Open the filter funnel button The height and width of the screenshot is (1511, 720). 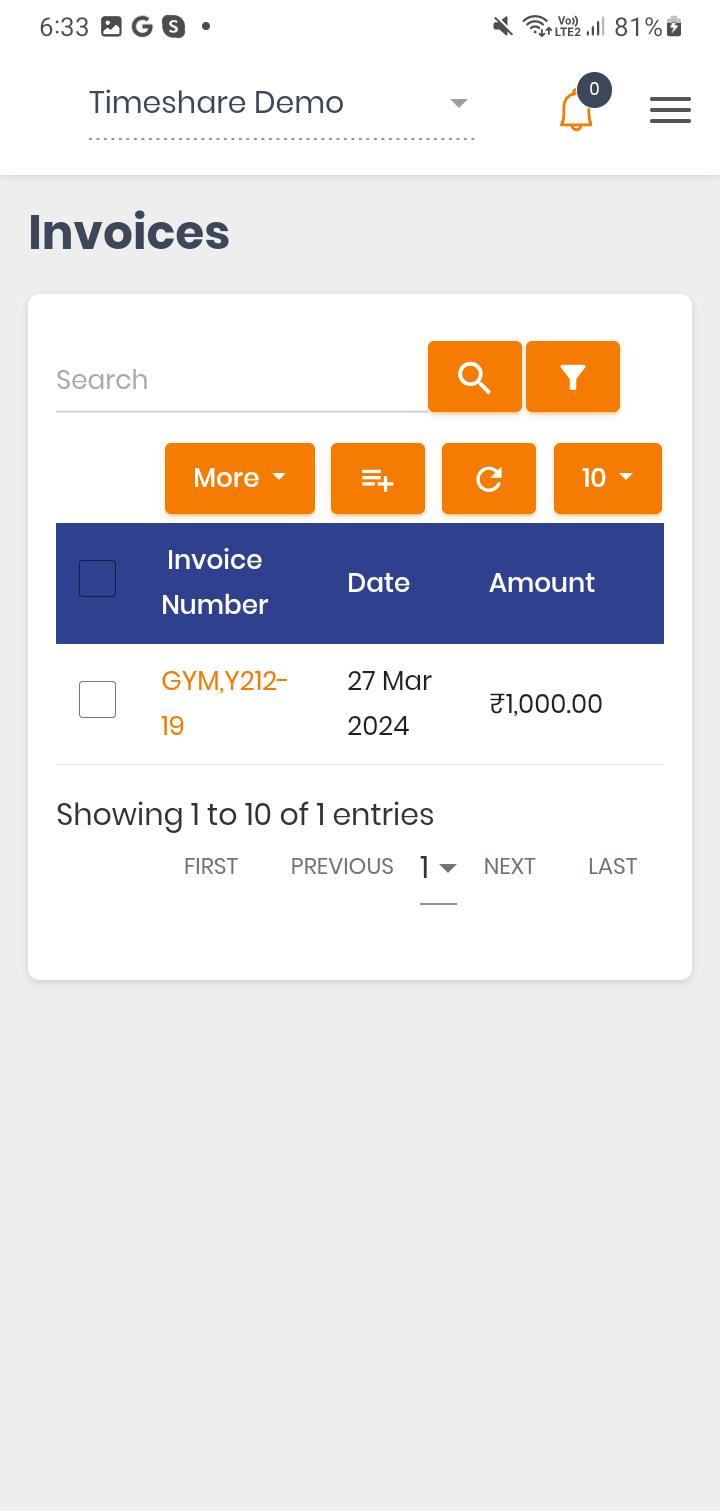coord(573,377)
